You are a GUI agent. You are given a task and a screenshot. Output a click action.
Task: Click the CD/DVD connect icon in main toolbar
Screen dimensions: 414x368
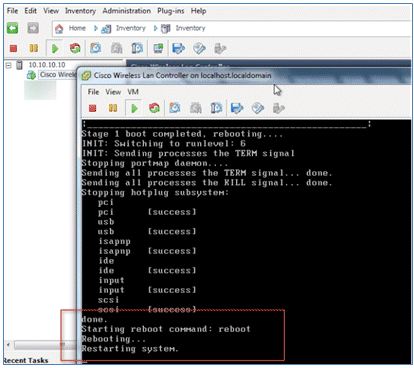pos(199,49)
